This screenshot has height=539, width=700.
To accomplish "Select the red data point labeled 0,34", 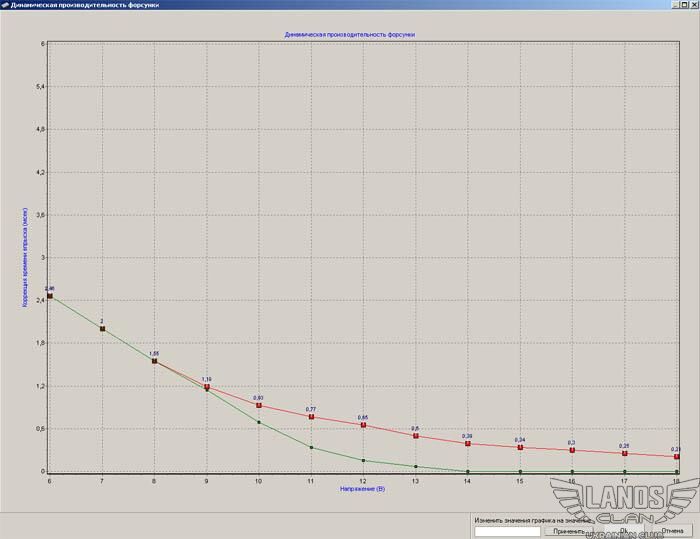I will (x=520, y=447).
